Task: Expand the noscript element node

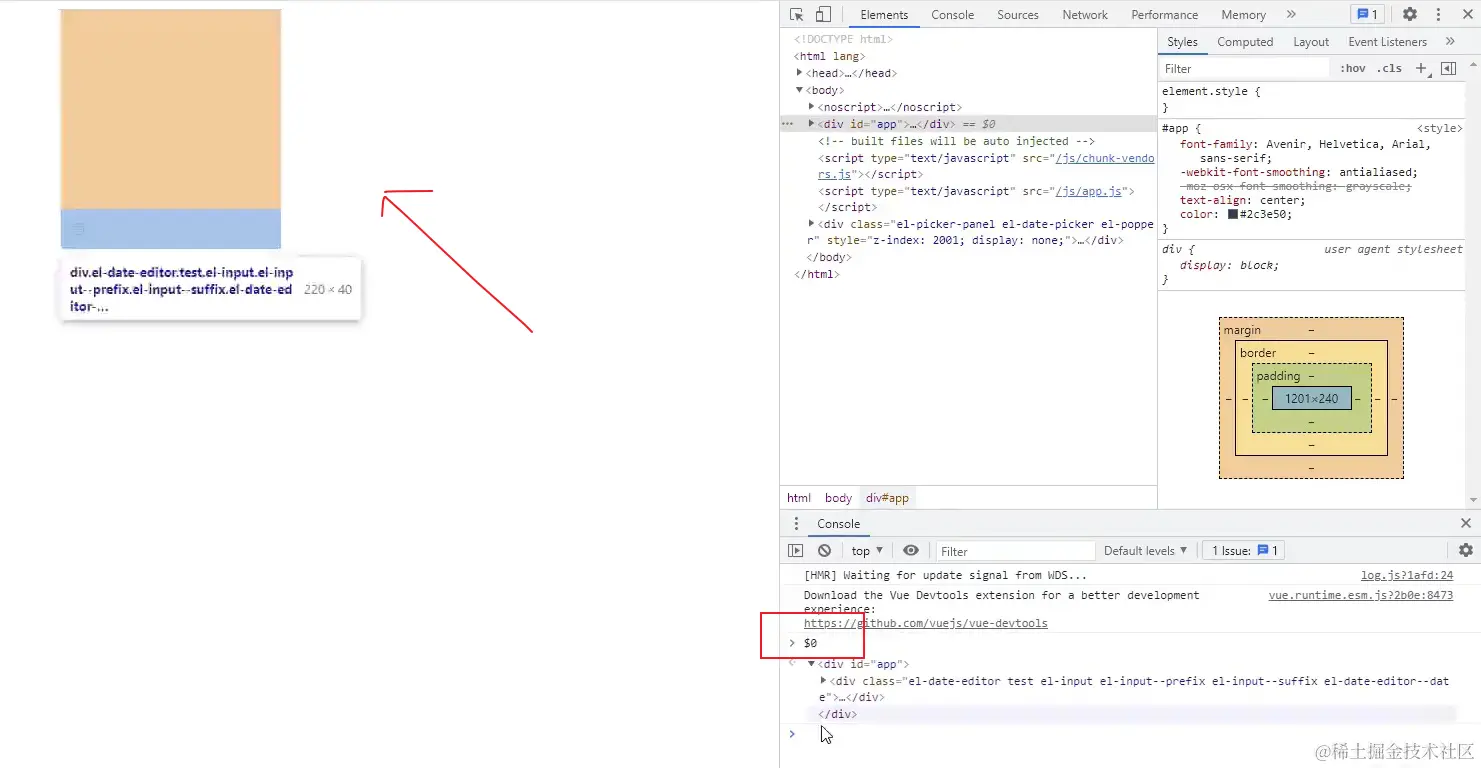Action: 811,107
